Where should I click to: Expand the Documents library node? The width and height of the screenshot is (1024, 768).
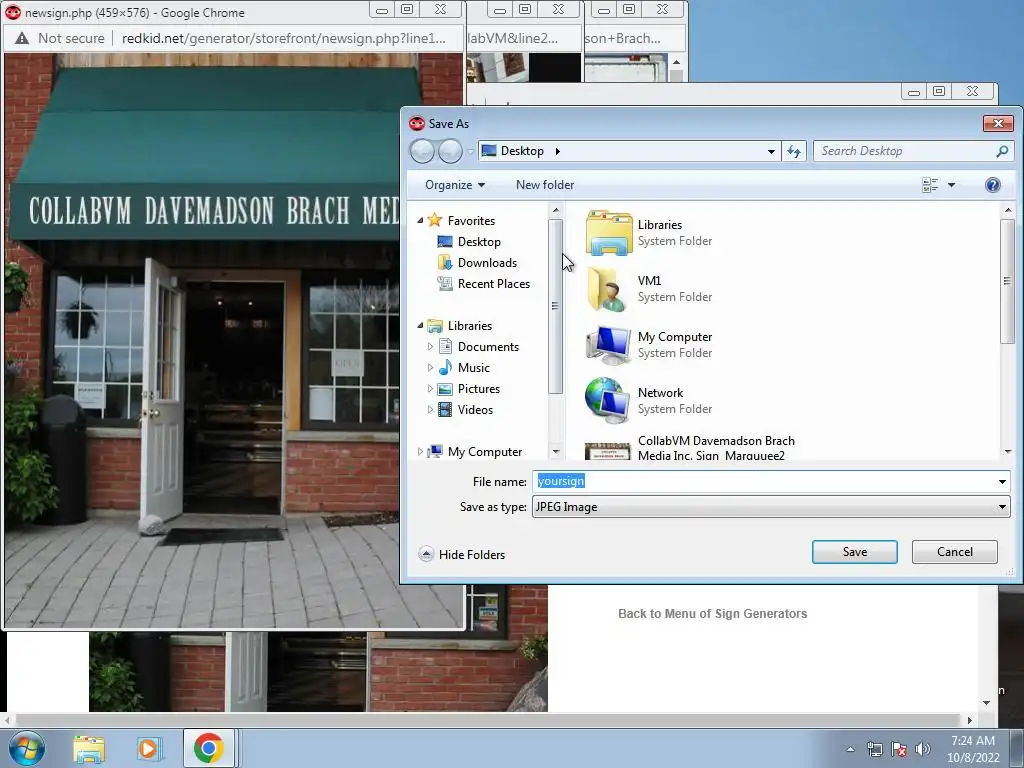pos(430,347)
